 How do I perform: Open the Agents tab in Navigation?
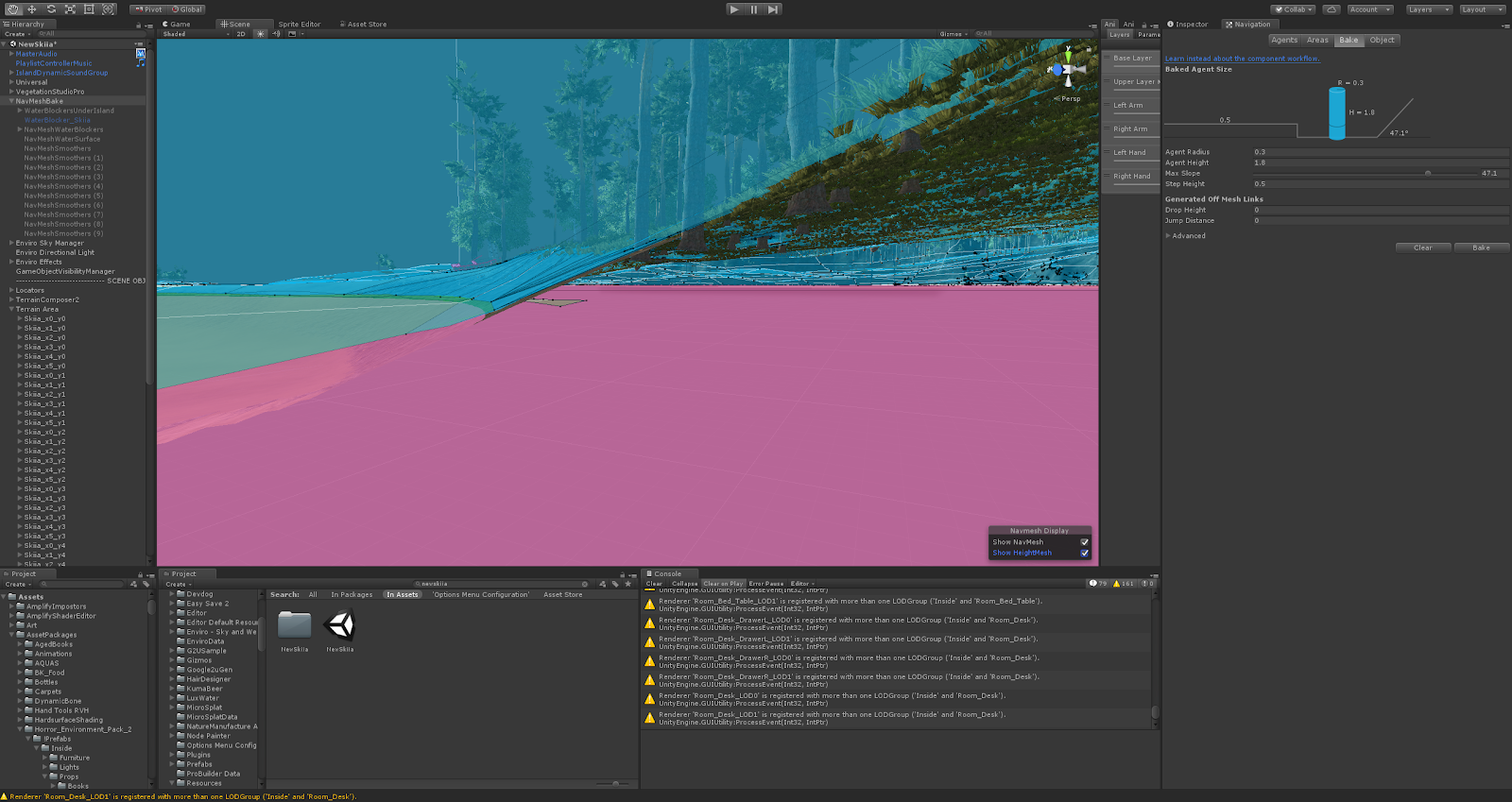(1284, 41)
